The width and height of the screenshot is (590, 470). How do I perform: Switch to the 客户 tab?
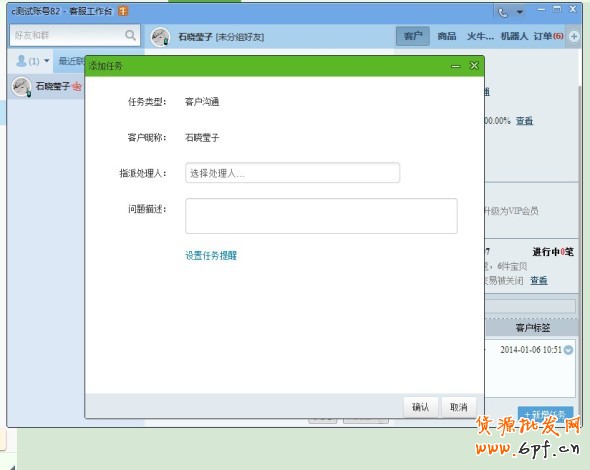tap(413, 36)
